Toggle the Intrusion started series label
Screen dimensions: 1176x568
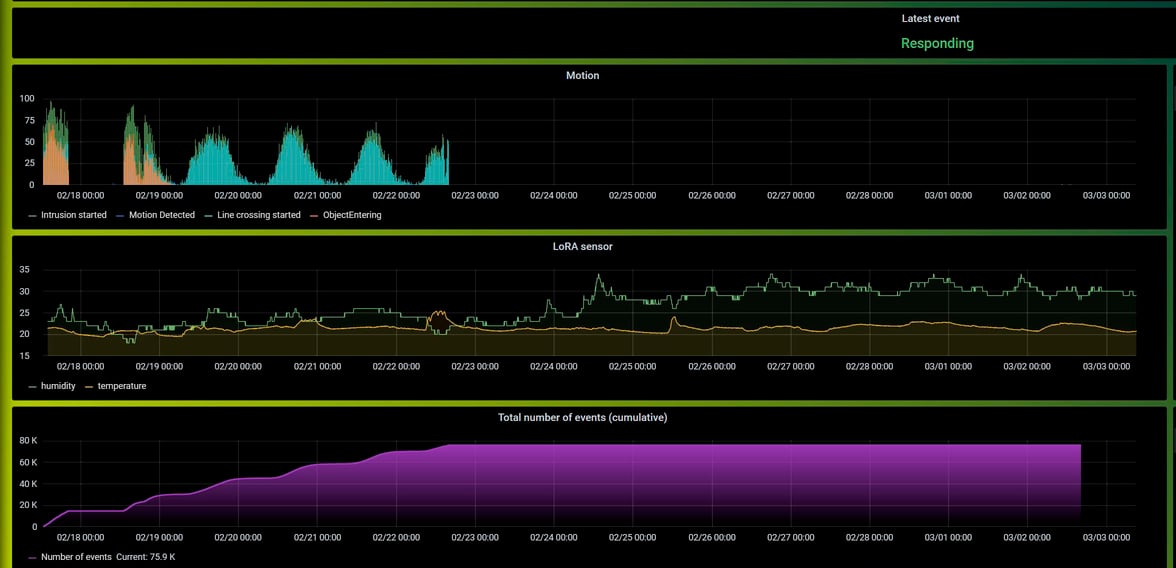coord(74,215)
